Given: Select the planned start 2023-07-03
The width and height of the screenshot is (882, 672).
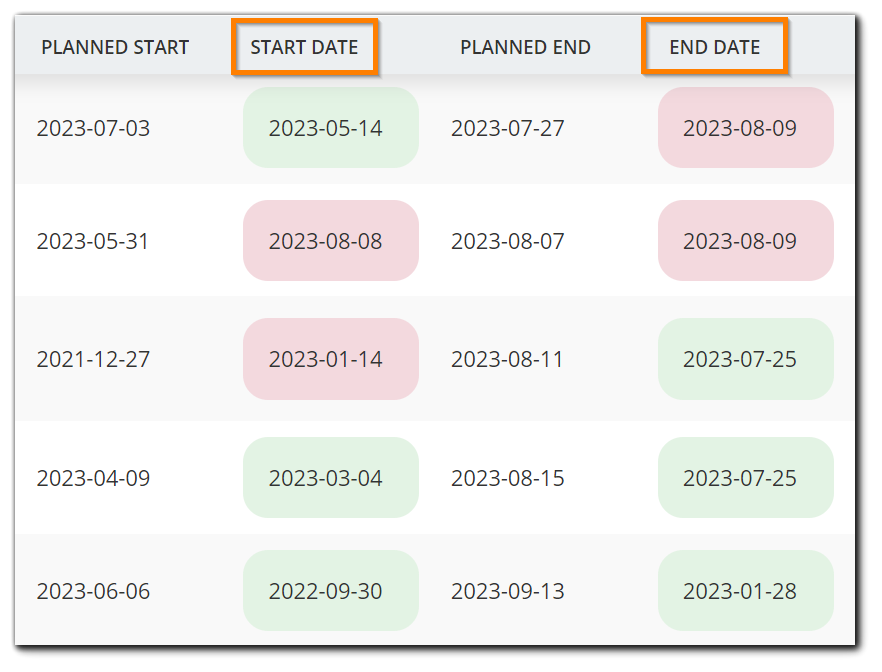Looking at the screenshot, I should 93,127.
